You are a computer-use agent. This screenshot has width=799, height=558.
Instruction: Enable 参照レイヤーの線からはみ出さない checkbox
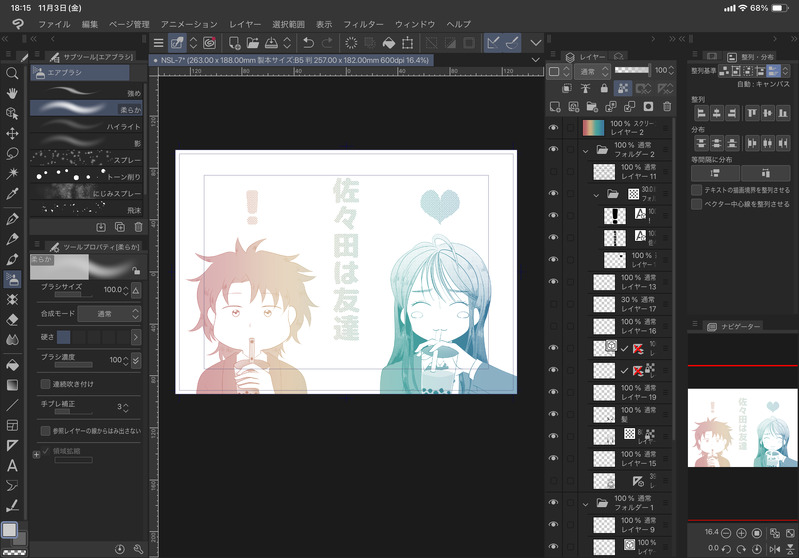tap(45, 431)
